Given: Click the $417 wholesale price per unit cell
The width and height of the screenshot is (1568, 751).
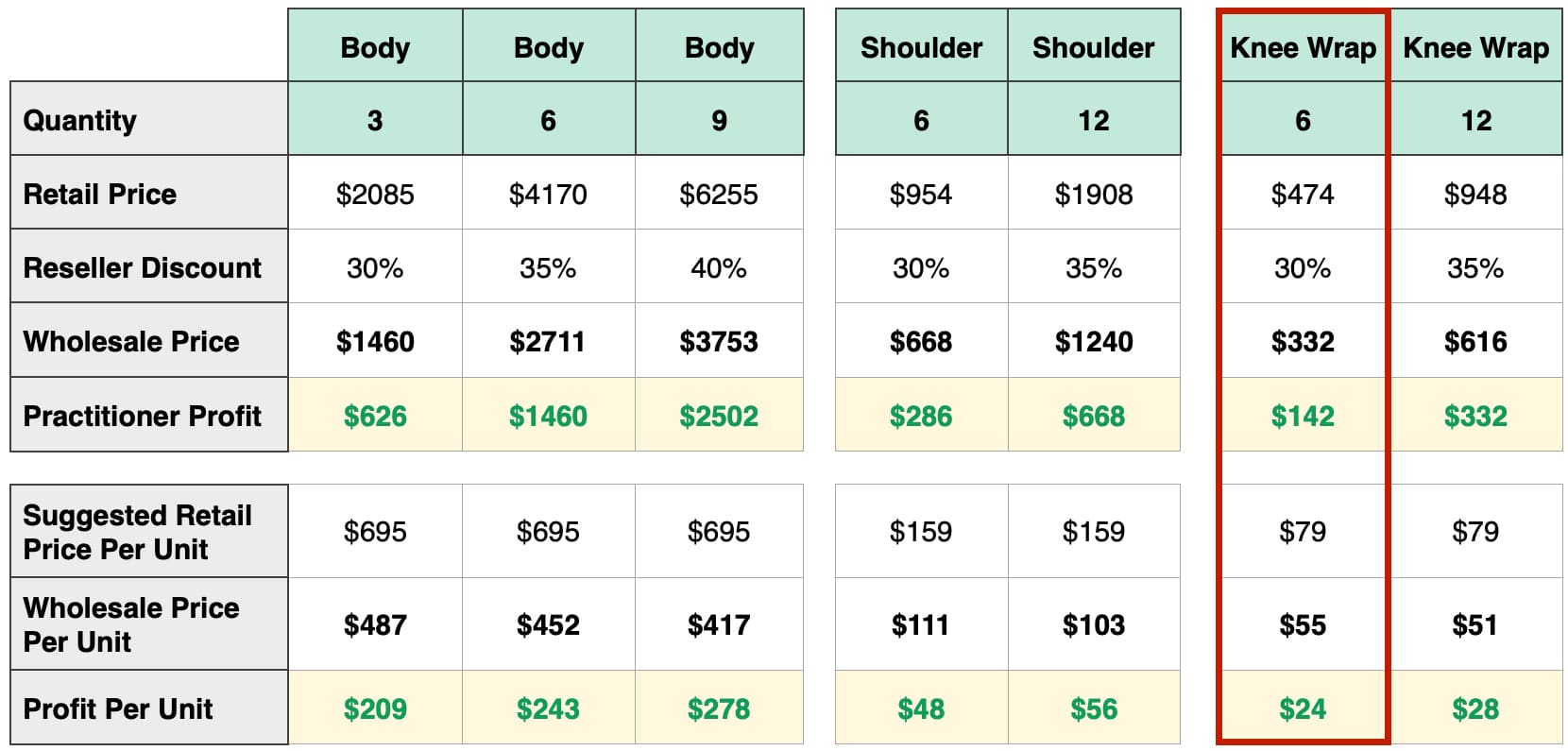Looking at the screenshot, I should 719,624.
